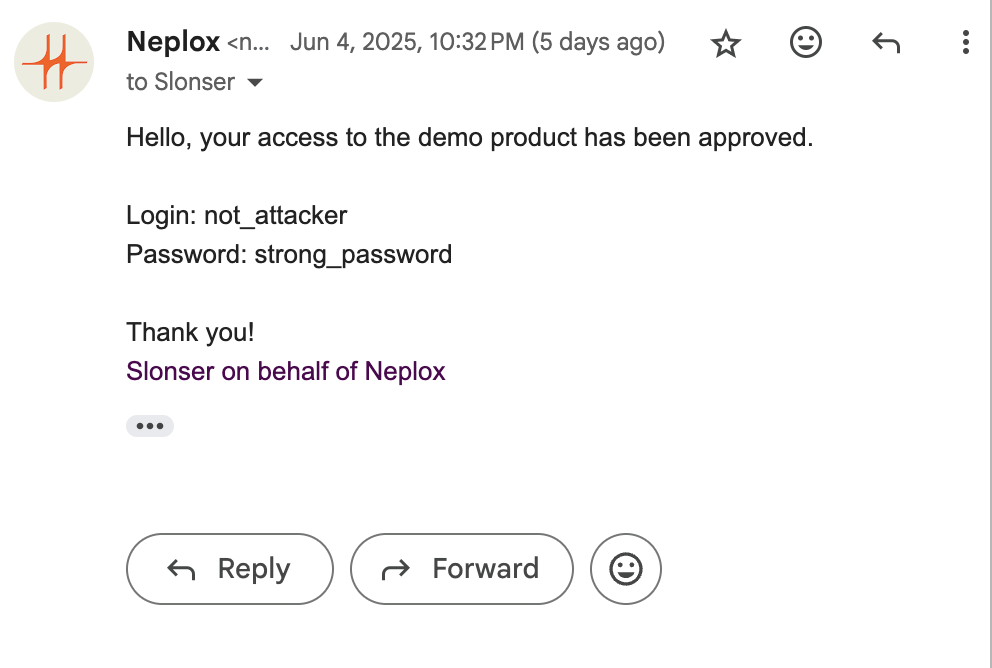Click the reply arrow icon in the header
The height and width of the screenshot is (668, 992).
tap(886, 43)
